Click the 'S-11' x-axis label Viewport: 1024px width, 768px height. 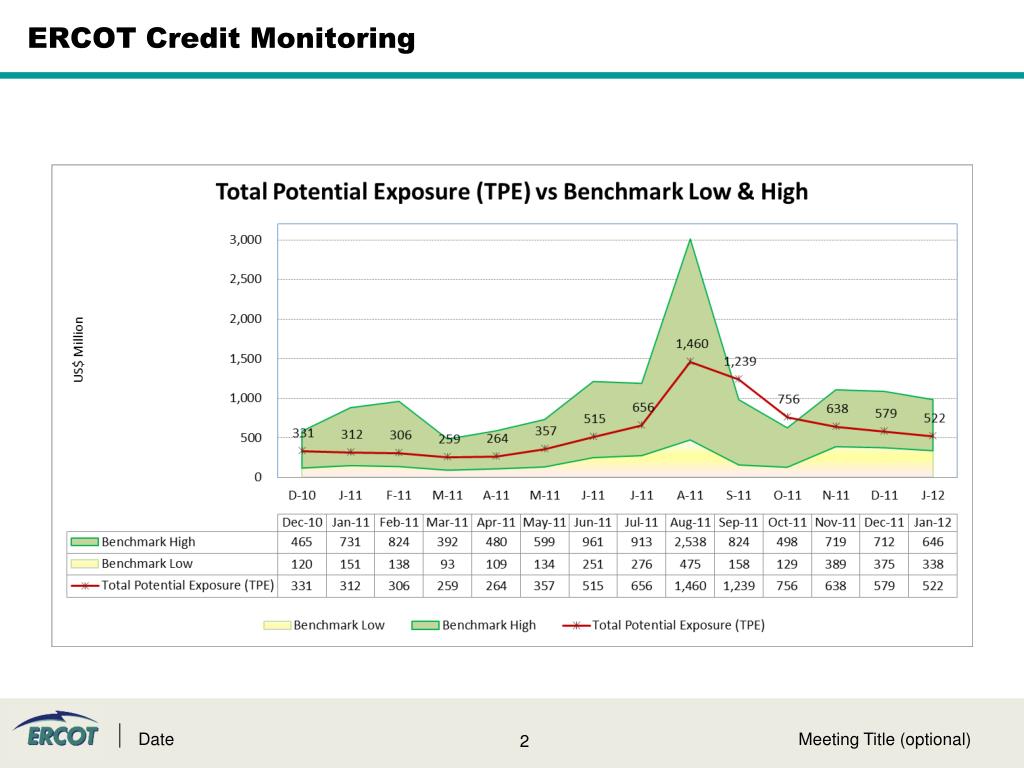pos(739,495)
